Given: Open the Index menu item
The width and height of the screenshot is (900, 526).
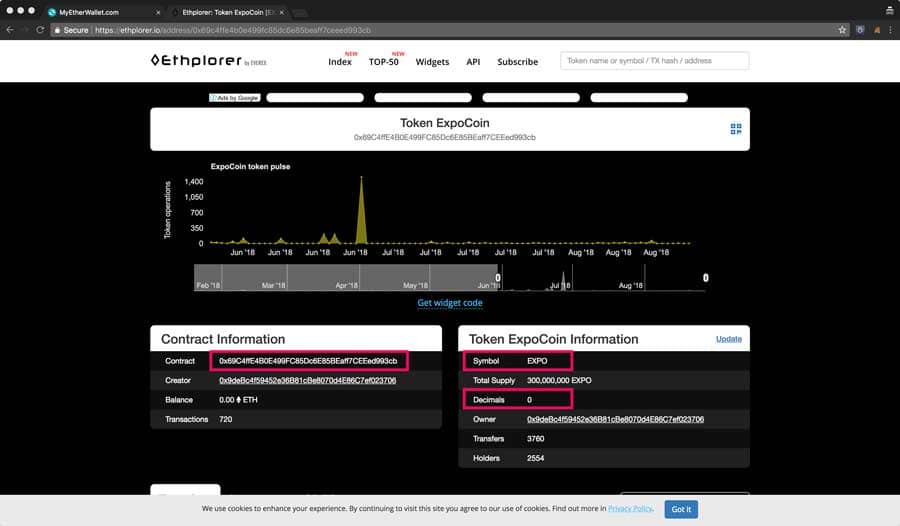Looking at the screenshot, I should pyautogui.click(x=340, y=61).
